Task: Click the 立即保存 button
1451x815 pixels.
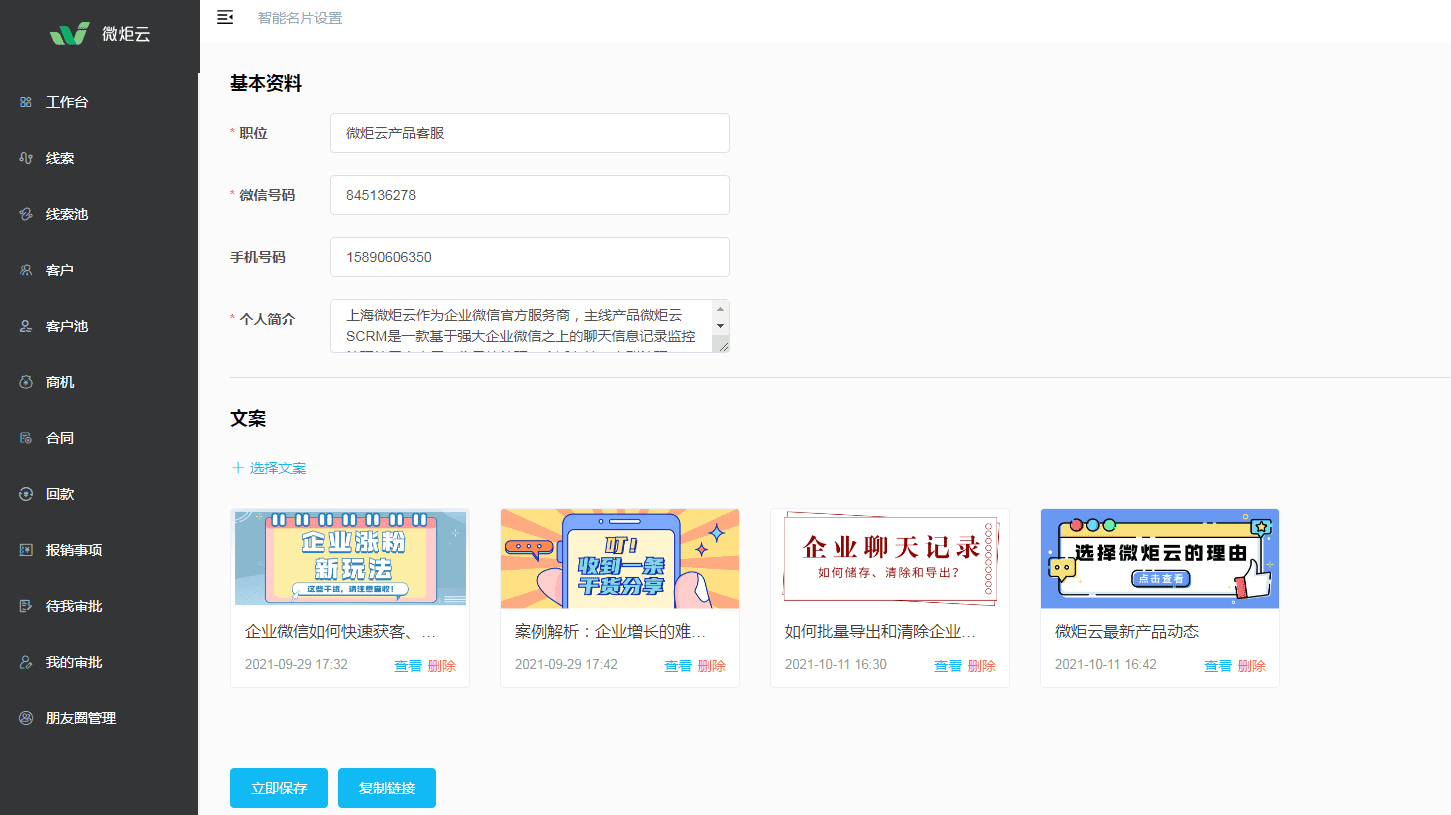Action: (x=279, y=788)
